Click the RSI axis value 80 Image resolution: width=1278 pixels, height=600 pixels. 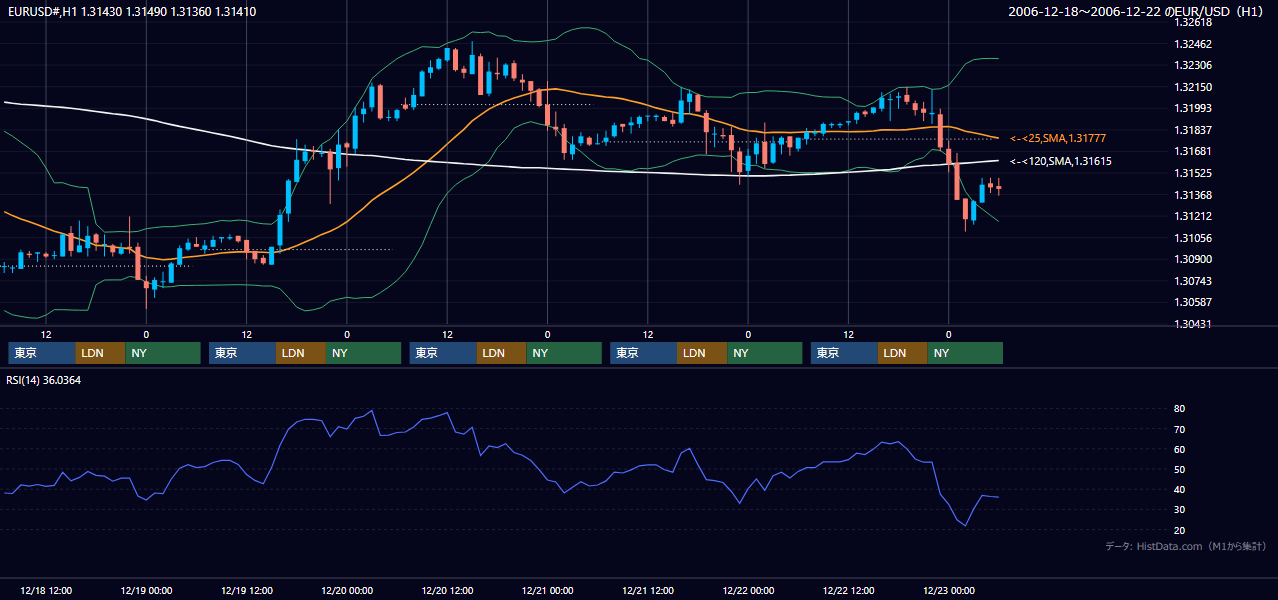(x=1180, y=409)
